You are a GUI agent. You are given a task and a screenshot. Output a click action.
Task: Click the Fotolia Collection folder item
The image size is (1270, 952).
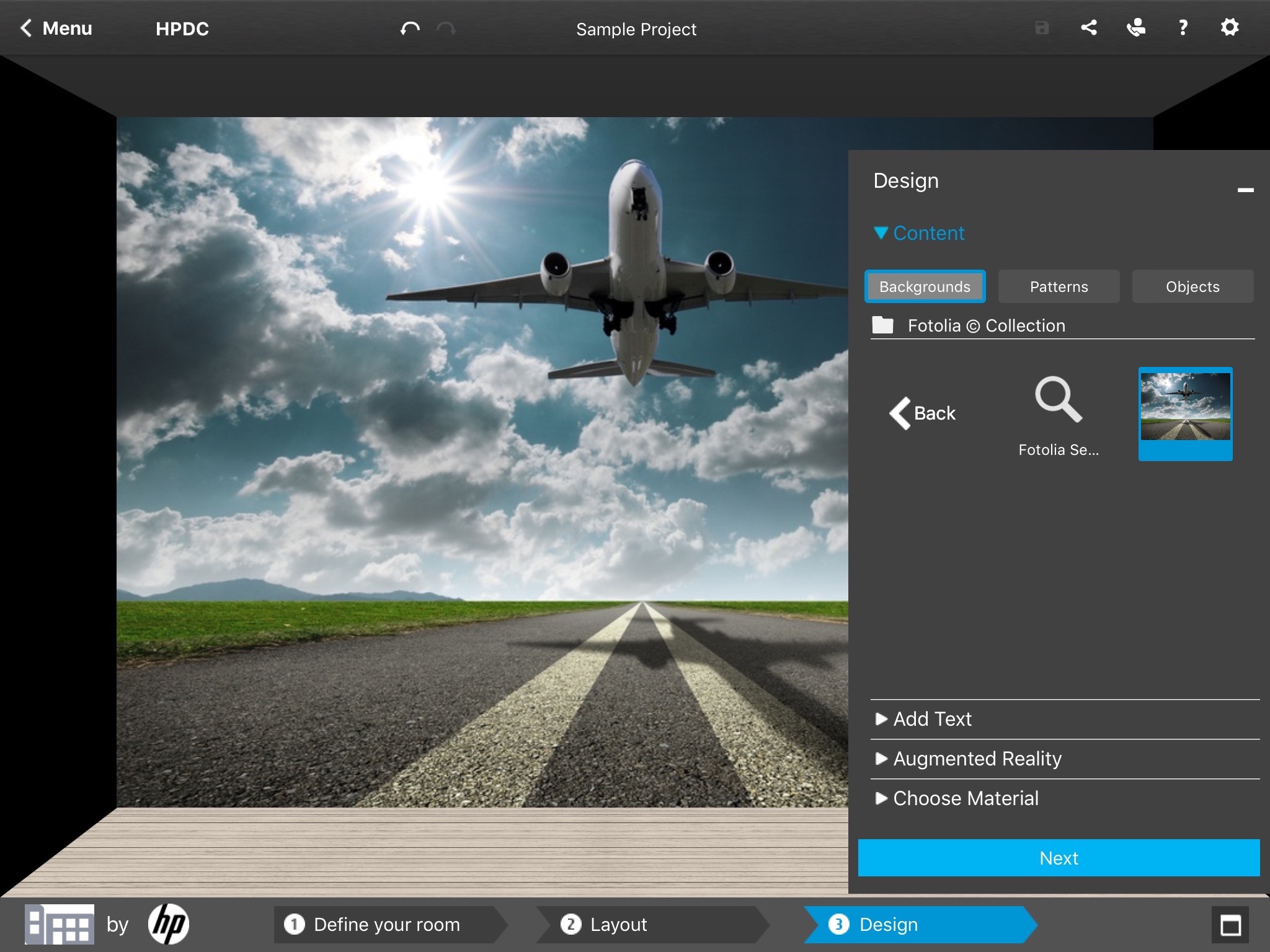pos(984,325)
